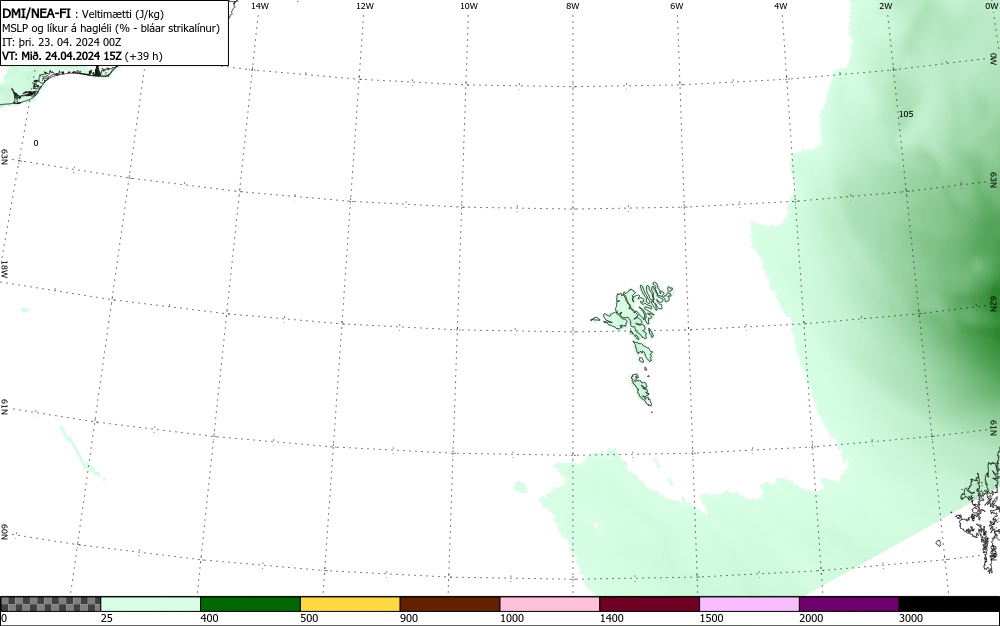Click the DMI/NEA-FI title text
This screenshot has height=626, width=1000.
tap(36, 13)
